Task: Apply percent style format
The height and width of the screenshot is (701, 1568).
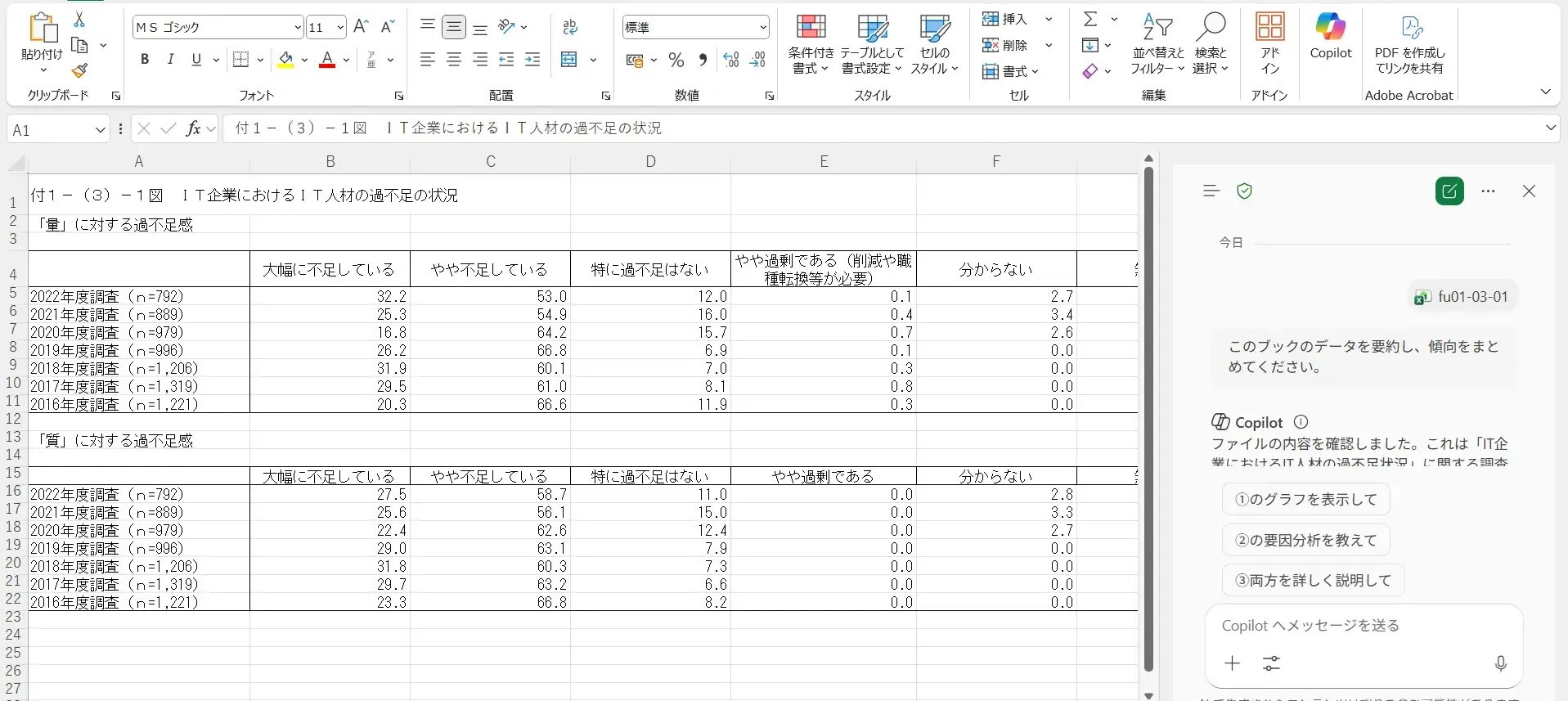Action: click(x=676, y=60)
